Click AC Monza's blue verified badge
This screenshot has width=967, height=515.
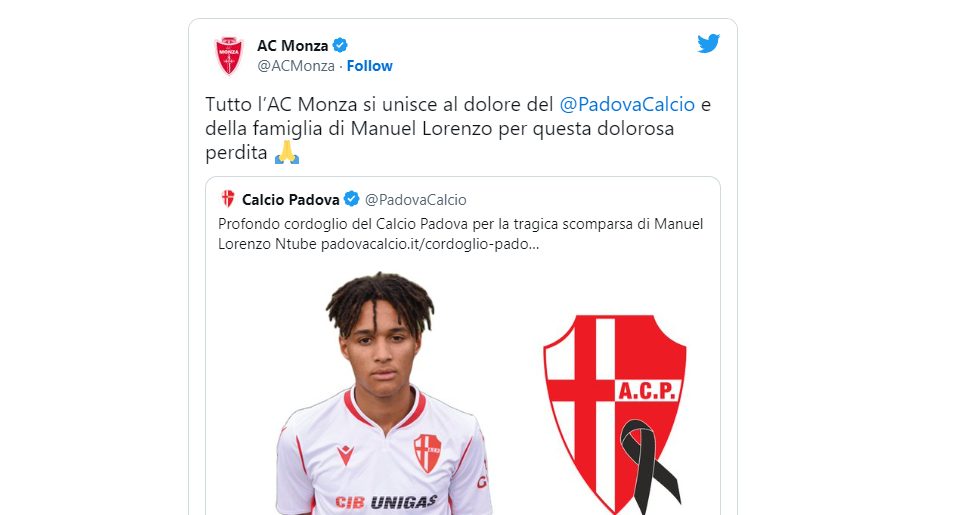click(340, 45)
